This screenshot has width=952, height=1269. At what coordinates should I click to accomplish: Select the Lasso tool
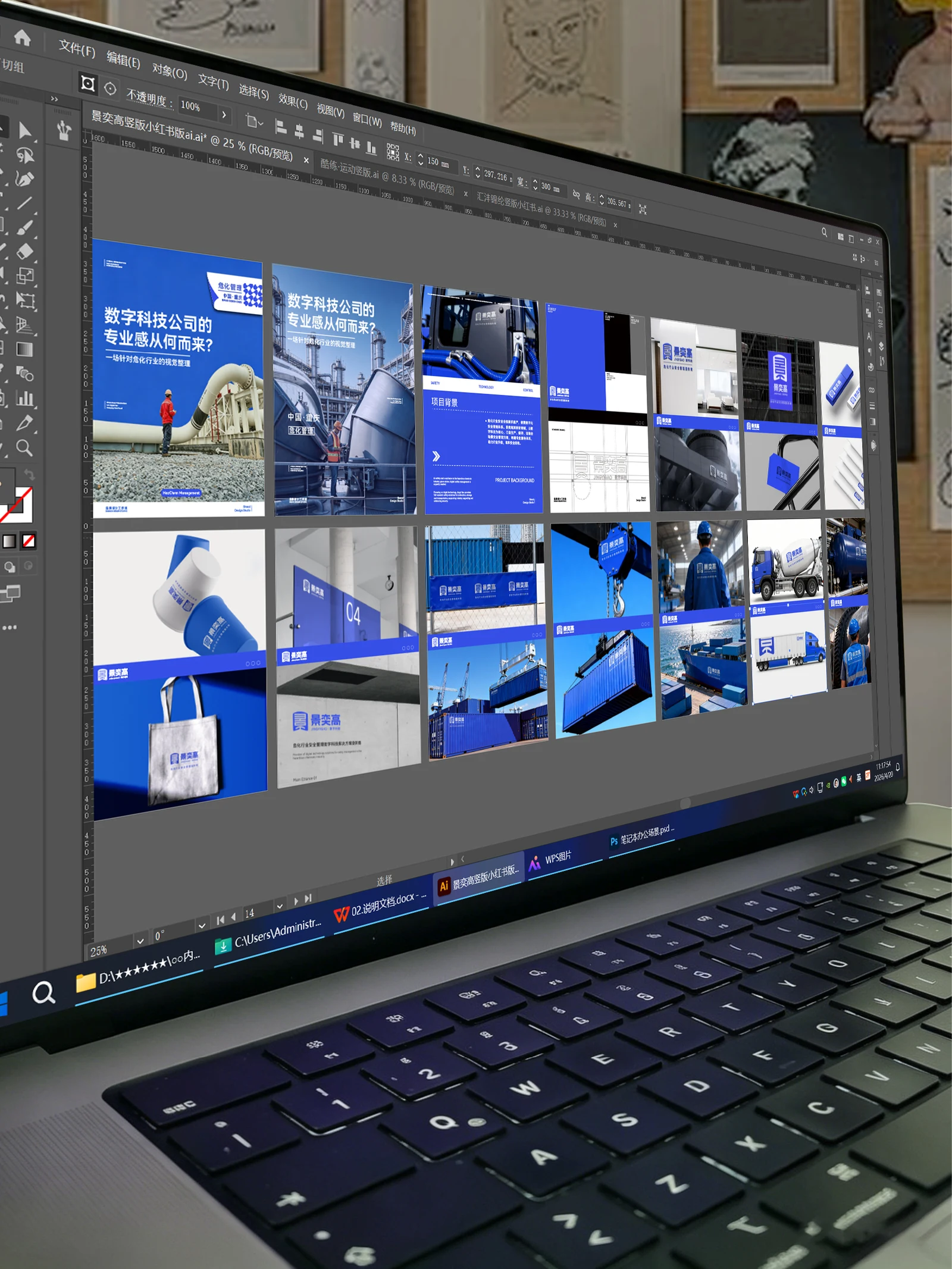click(25, 155)
